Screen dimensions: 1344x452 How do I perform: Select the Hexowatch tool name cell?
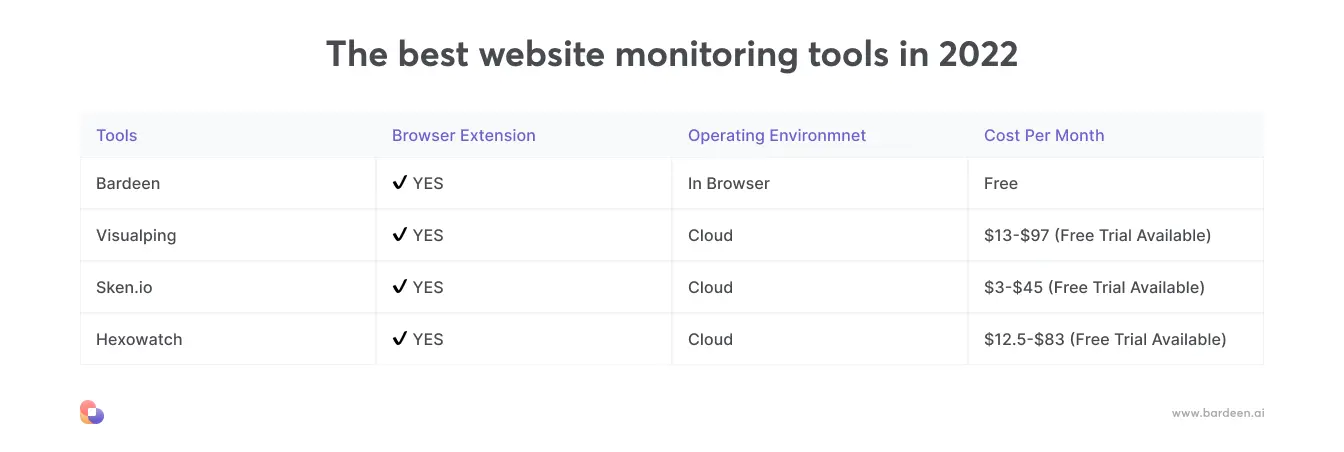pos(228,339)
